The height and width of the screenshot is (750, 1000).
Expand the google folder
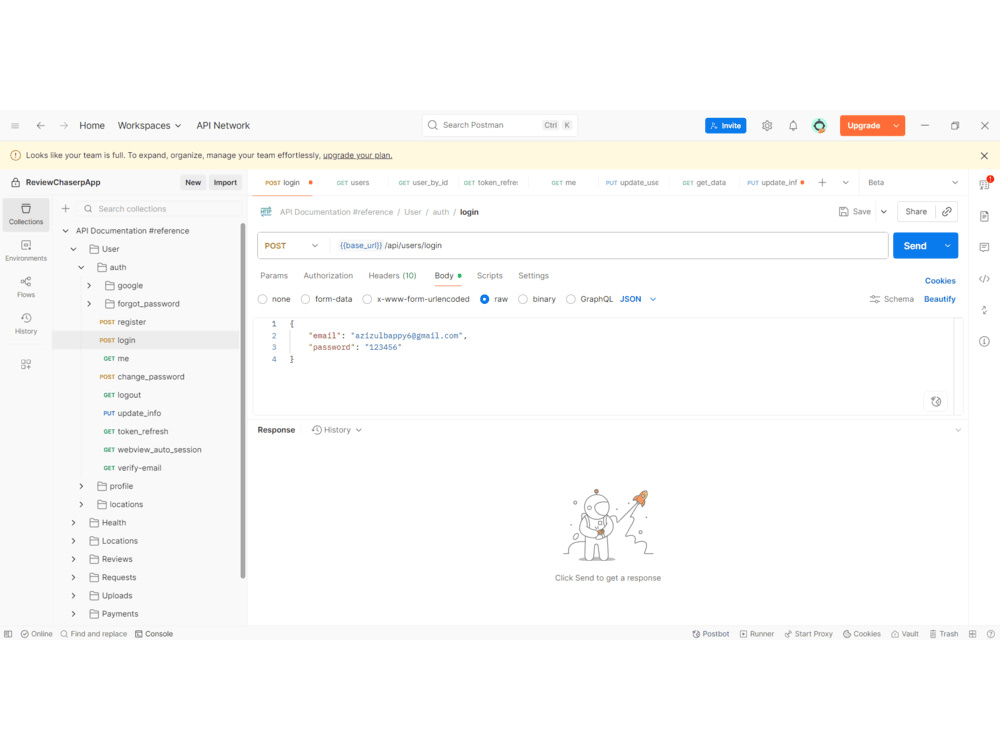point(89,286)
